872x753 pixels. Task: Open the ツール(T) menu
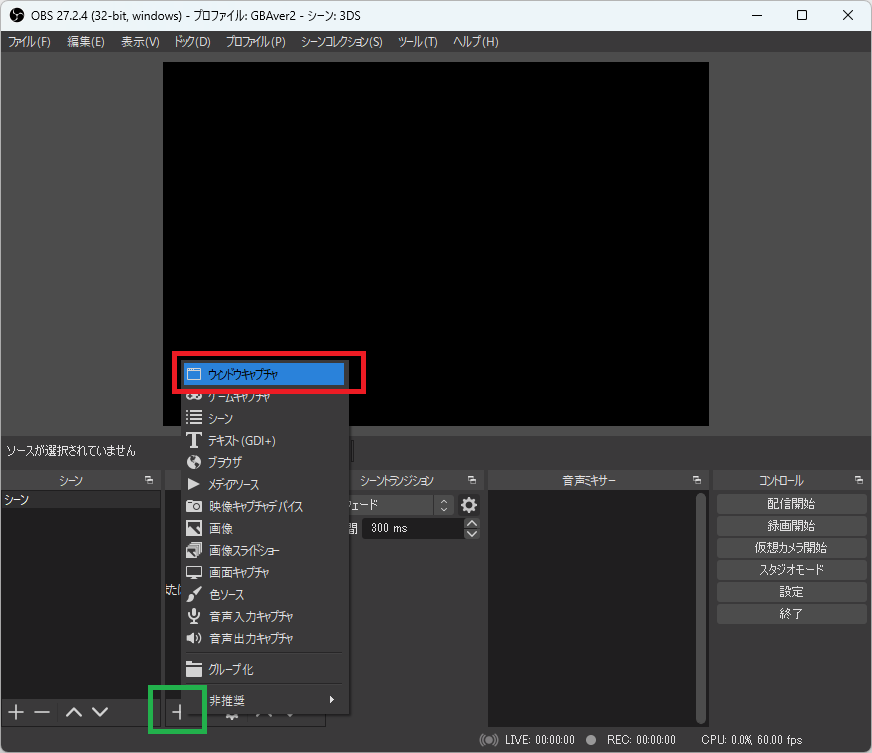point(418,42)
